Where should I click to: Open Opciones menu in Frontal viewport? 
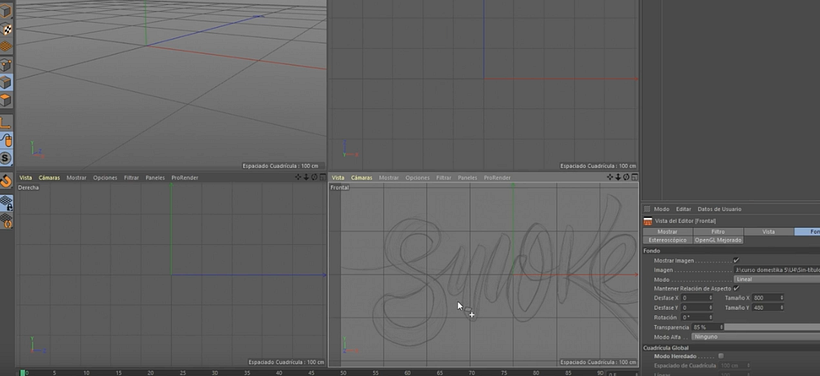coord(417,178)
